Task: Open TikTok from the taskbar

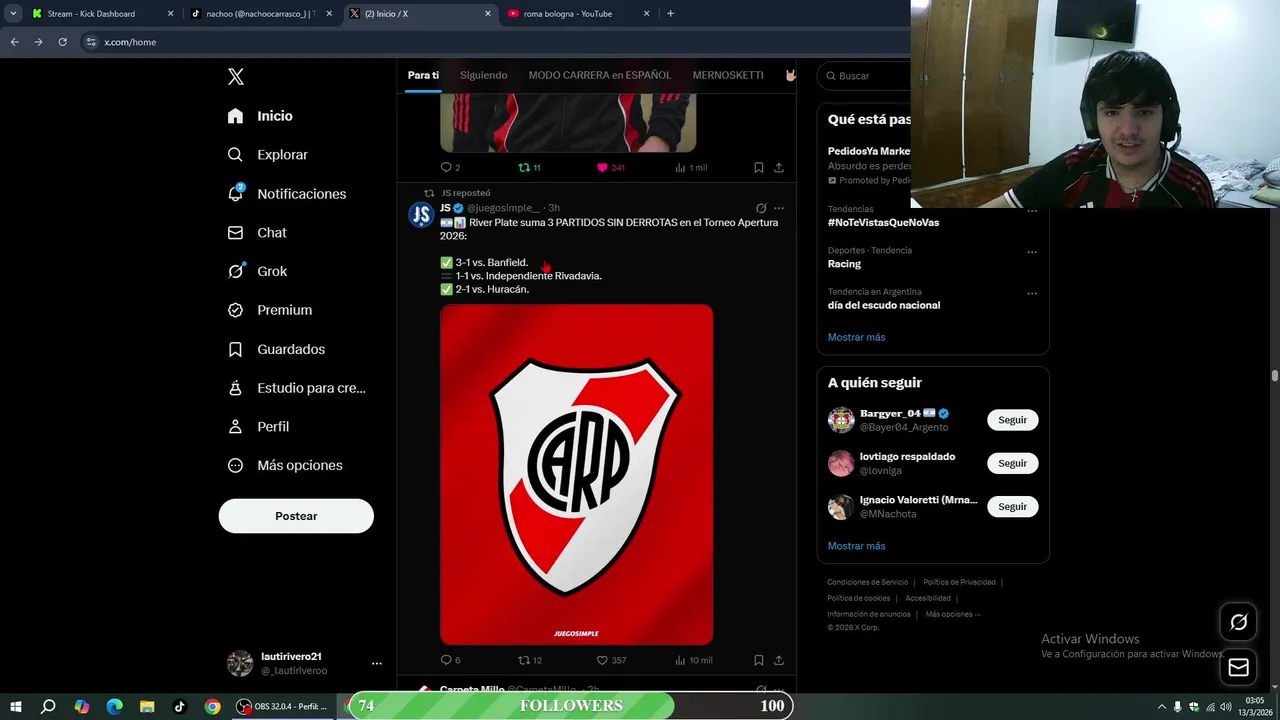Action: (x=180, y=706)
